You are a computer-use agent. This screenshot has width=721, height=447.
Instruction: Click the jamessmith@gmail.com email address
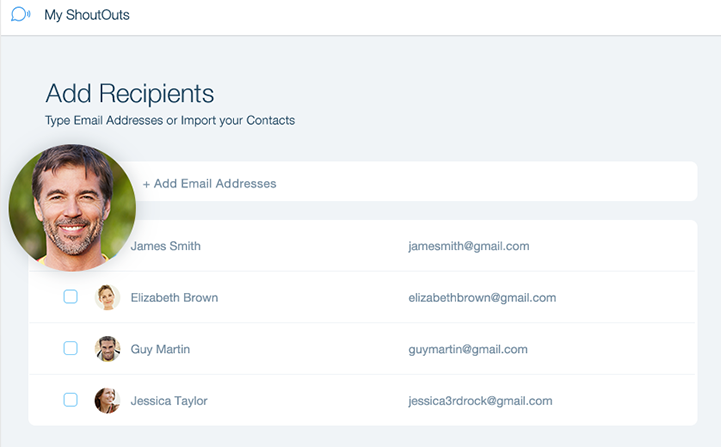point(468,246)
